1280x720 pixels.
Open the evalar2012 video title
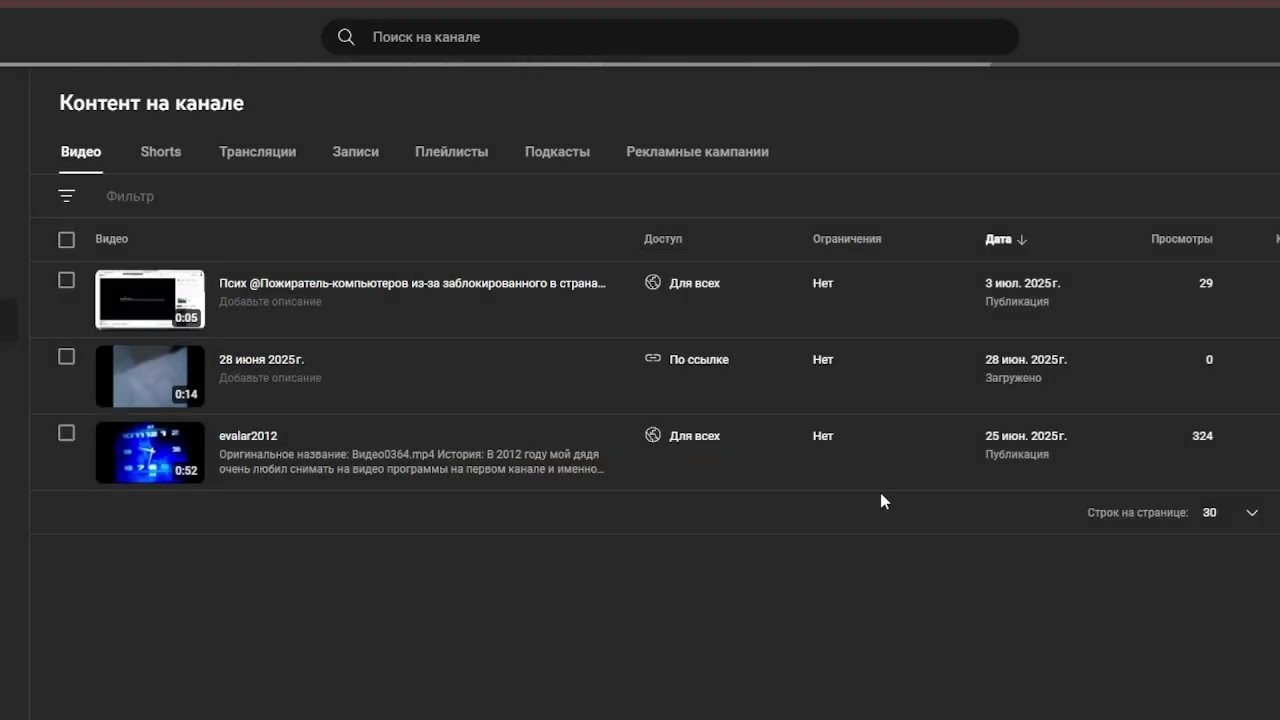[x=248, y=436]
